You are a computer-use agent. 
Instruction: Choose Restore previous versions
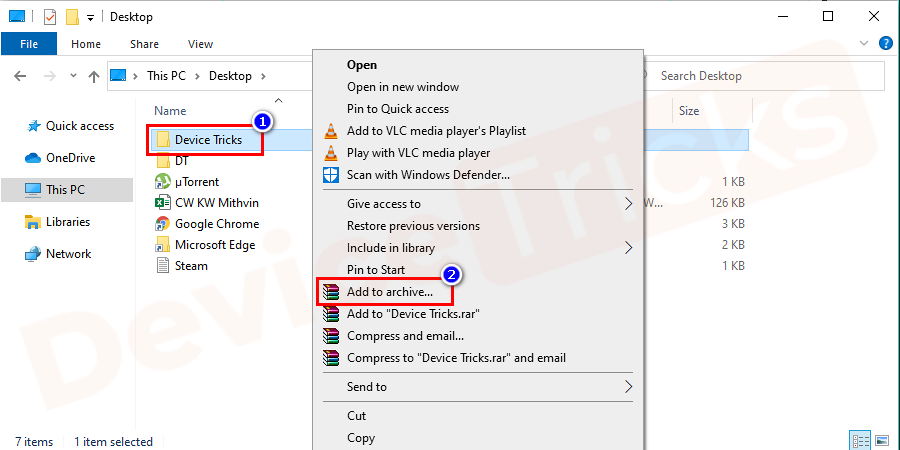click(x=413, y=226)
